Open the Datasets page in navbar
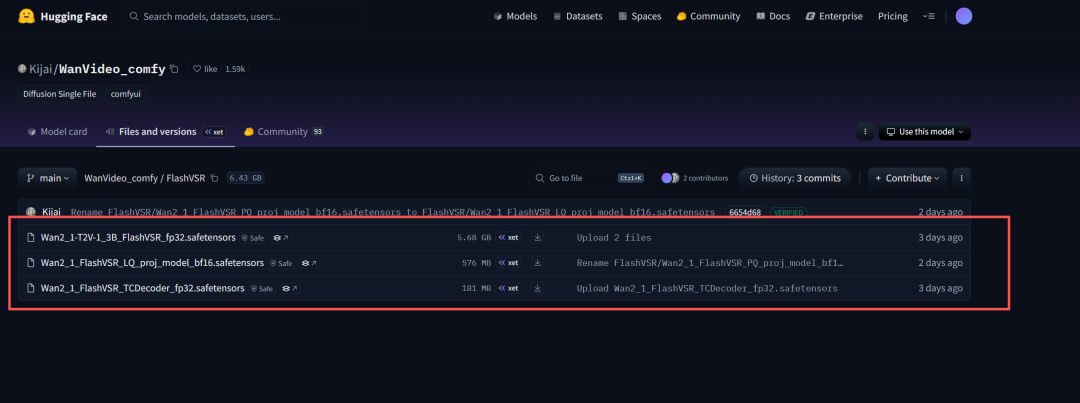 (577, 16)
